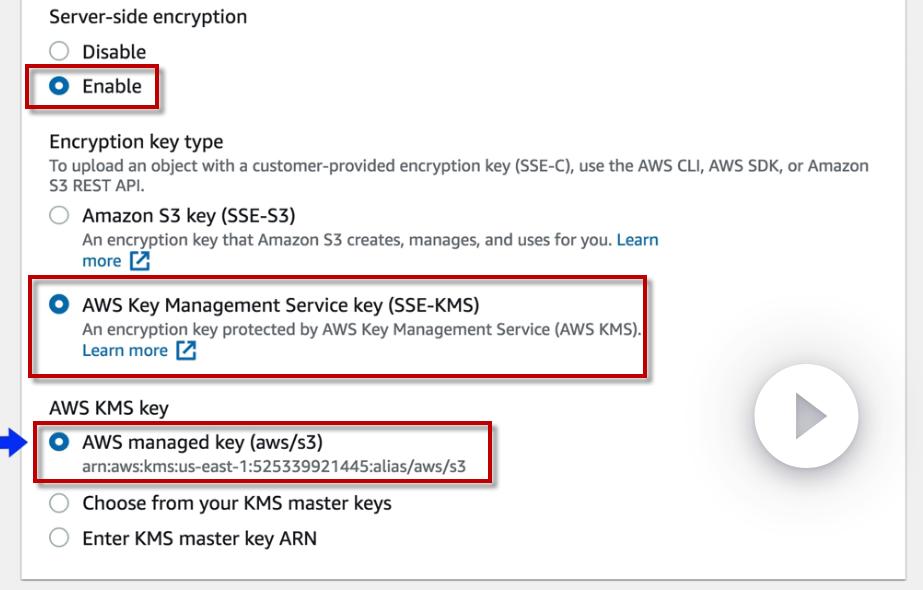Click description text 'protected by AWS Key Management Service'
Viewport: 923px width, 590px height.
360,329
